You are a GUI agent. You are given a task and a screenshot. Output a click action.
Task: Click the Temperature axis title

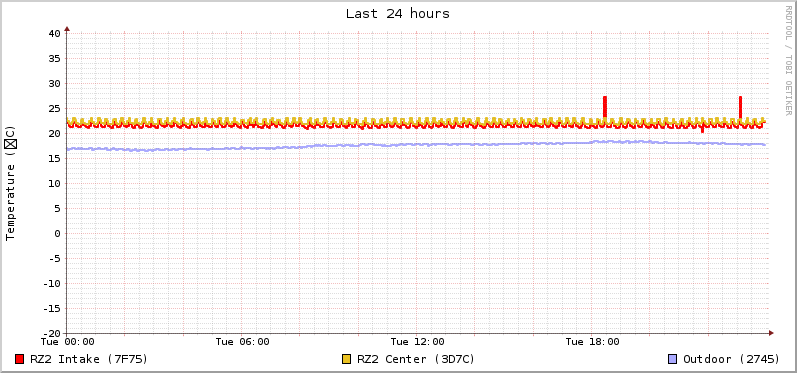click(11, 183)
